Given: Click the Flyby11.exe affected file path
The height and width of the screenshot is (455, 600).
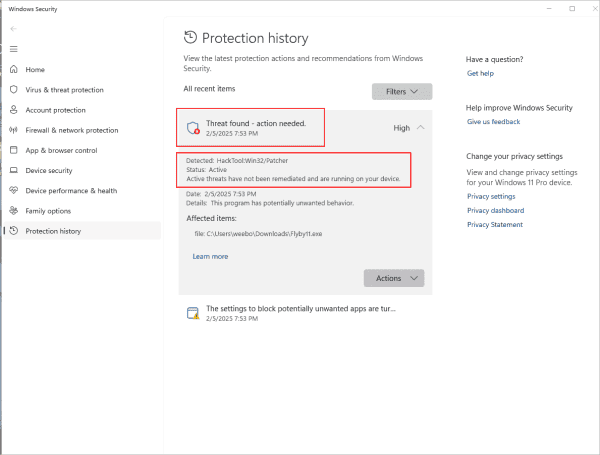Looking at the screenshot, I should coord(258,233).
